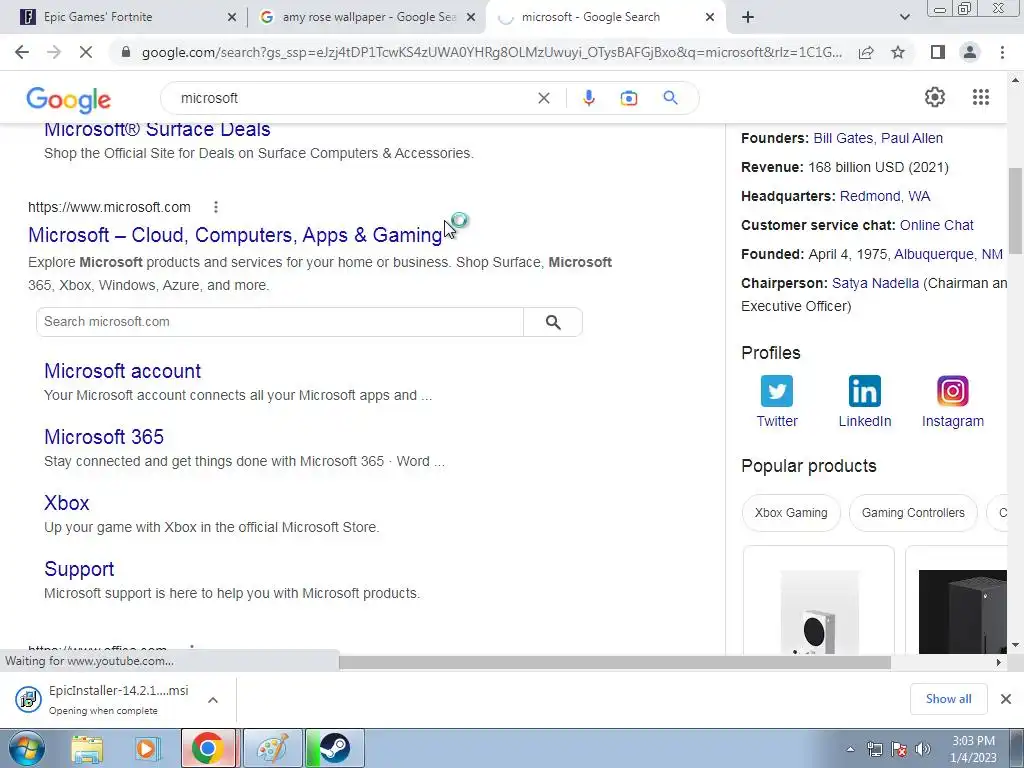Share this page from address bar
1024x768 pixels.
pos(866,52)
